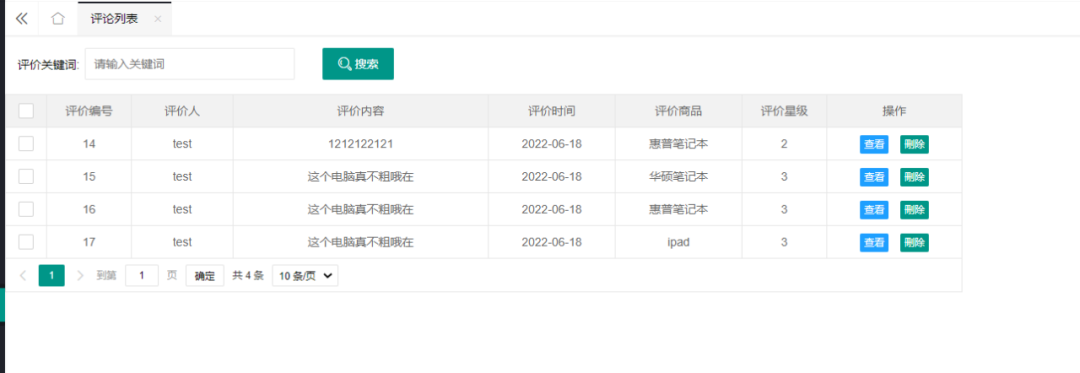Toggle the select-all header checkbox
The width and height of the screenshot is (1080, 373).
pyautogui.click(x=26, y=111)
